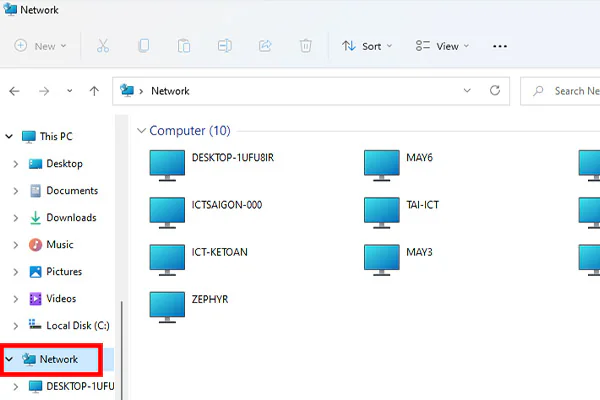Click the Search Network input field
Screen dimensions: 600x400
click(561, 91)
